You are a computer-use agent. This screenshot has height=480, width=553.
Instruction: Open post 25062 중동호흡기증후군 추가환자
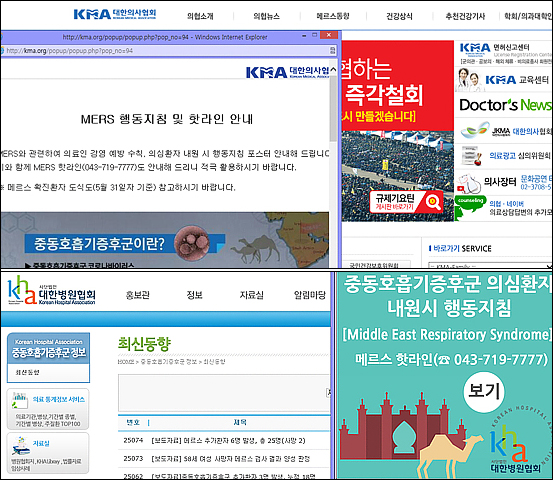click(x=233, y=476)
